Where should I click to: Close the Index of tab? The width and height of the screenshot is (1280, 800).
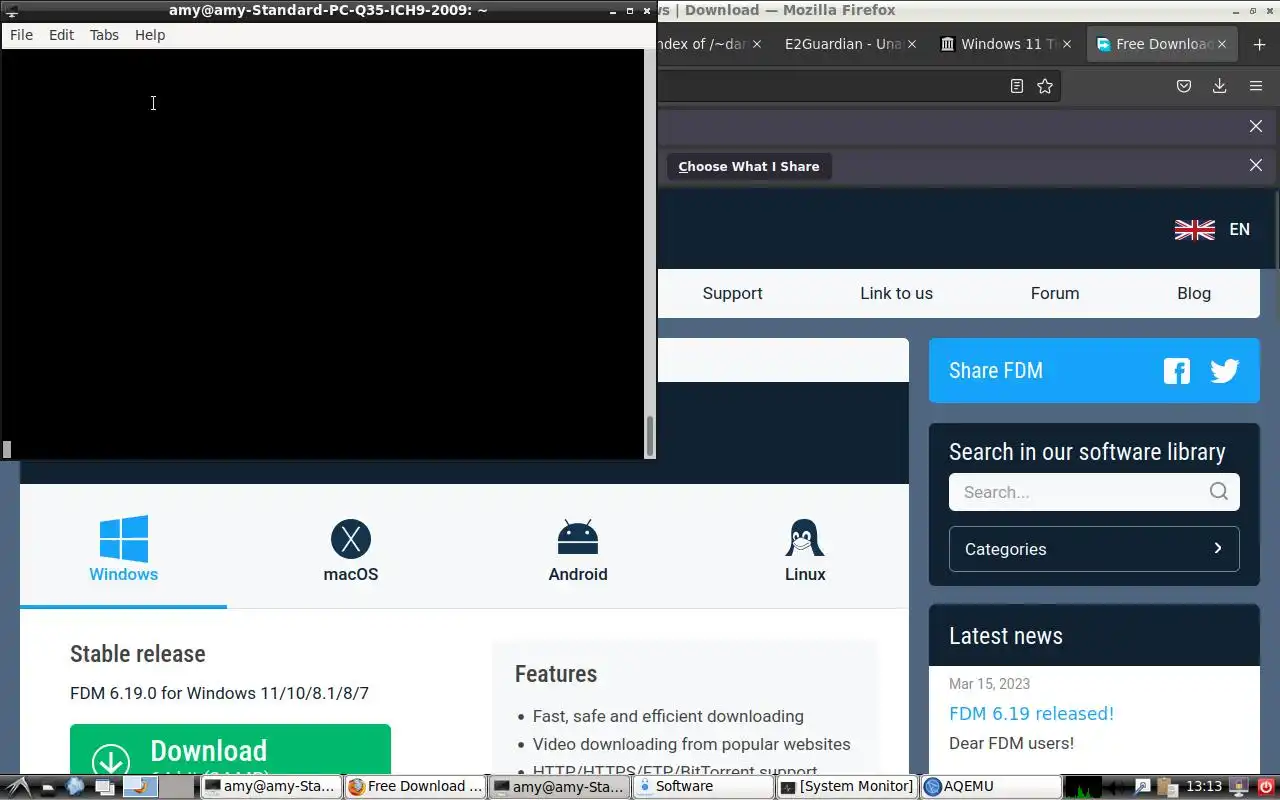click(757, 44)
